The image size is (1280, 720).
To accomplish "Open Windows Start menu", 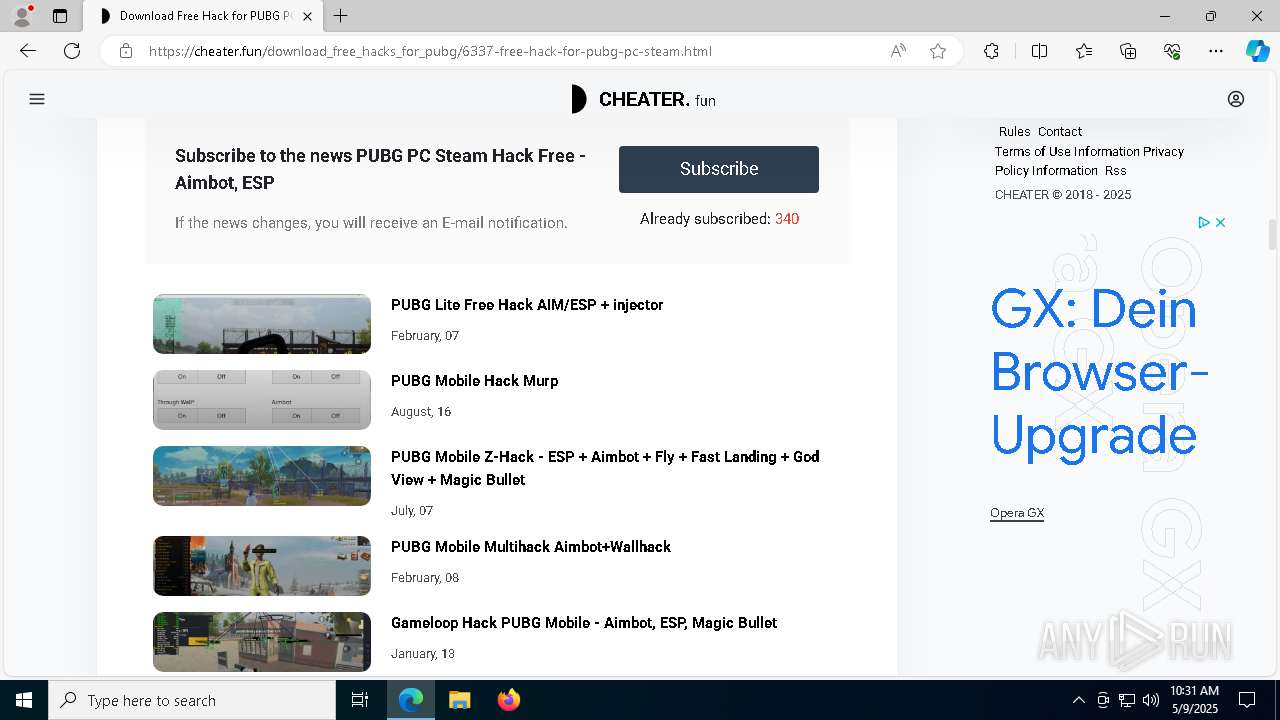I will 24,700.
